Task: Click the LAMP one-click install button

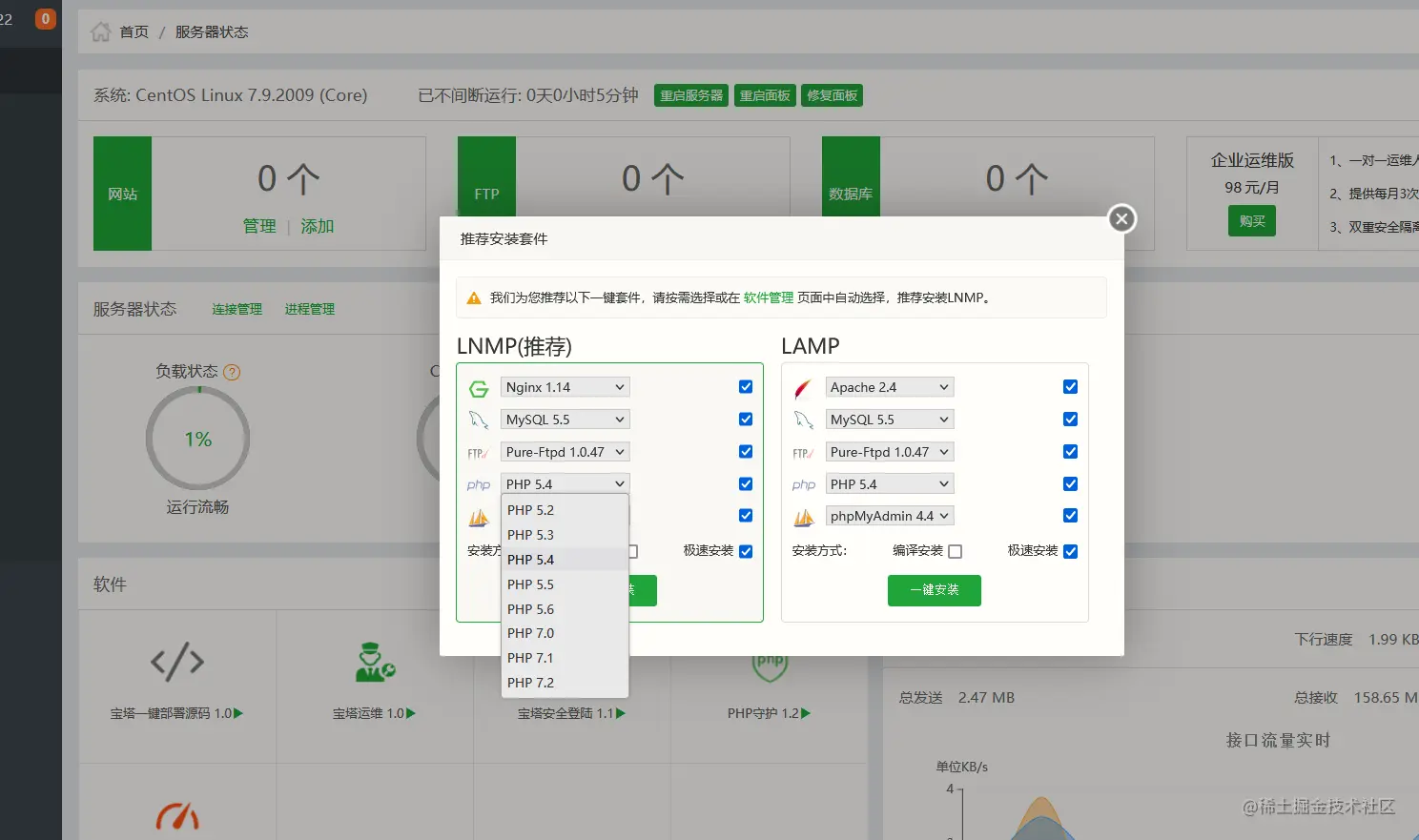Action: click(x=934, y=590)
